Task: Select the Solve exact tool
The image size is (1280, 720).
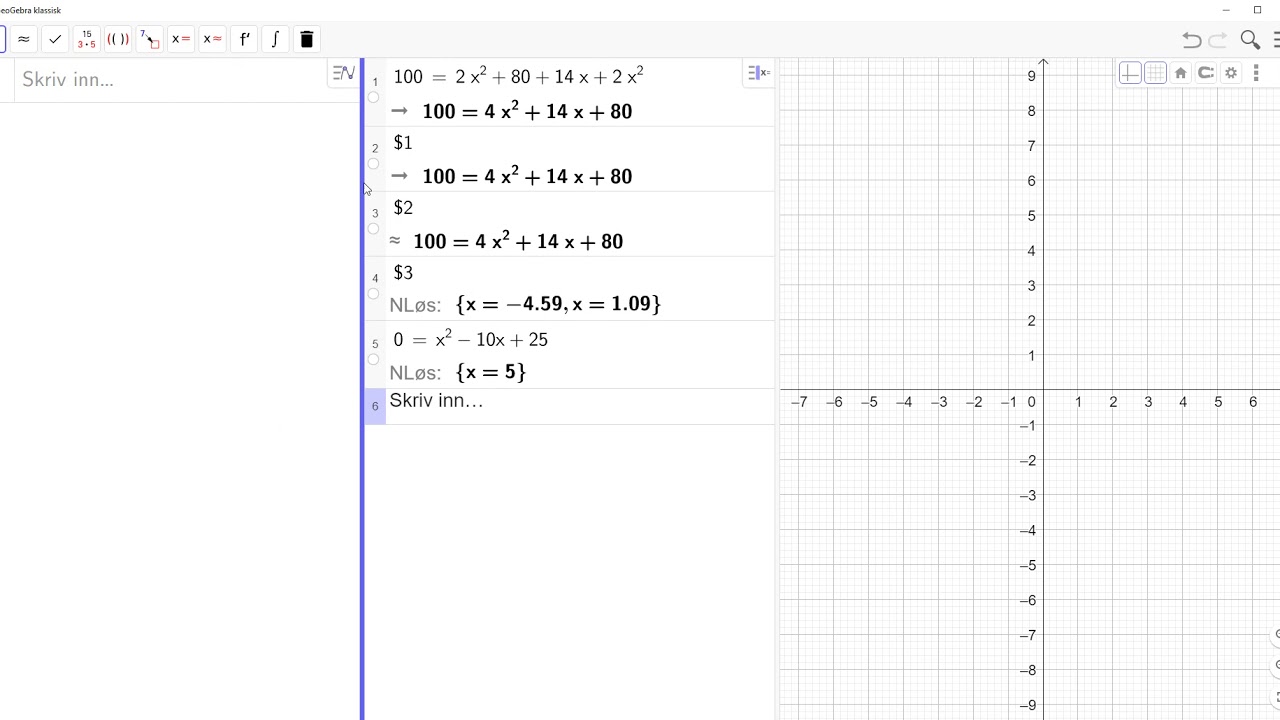Action: pos(181,39)
